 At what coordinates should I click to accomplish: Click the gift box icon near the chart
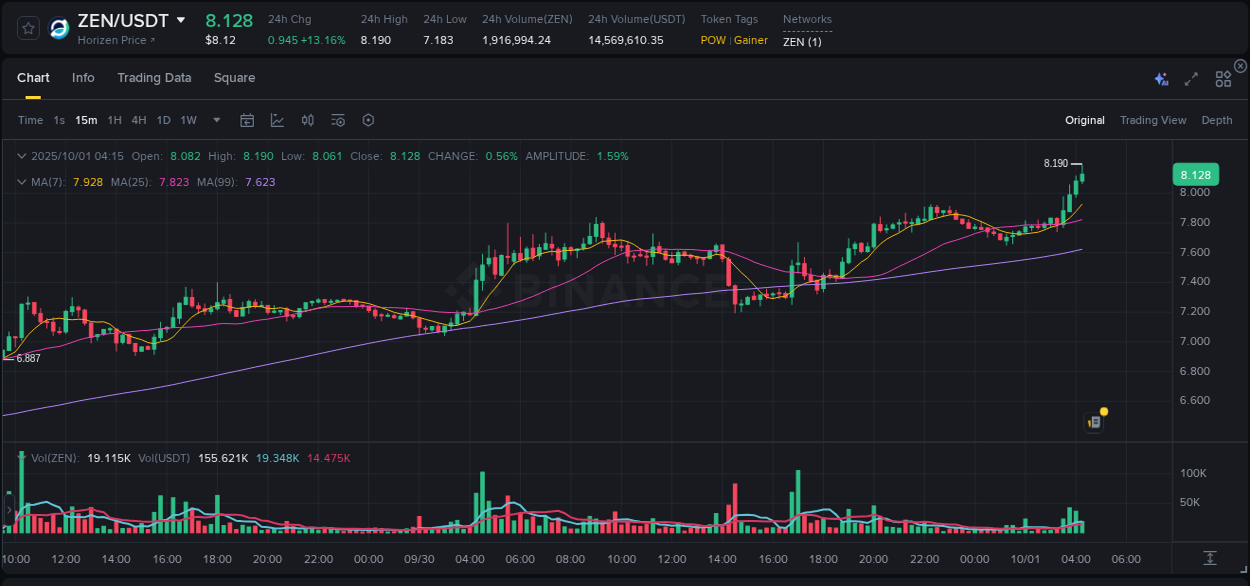tap(1093, 421)
